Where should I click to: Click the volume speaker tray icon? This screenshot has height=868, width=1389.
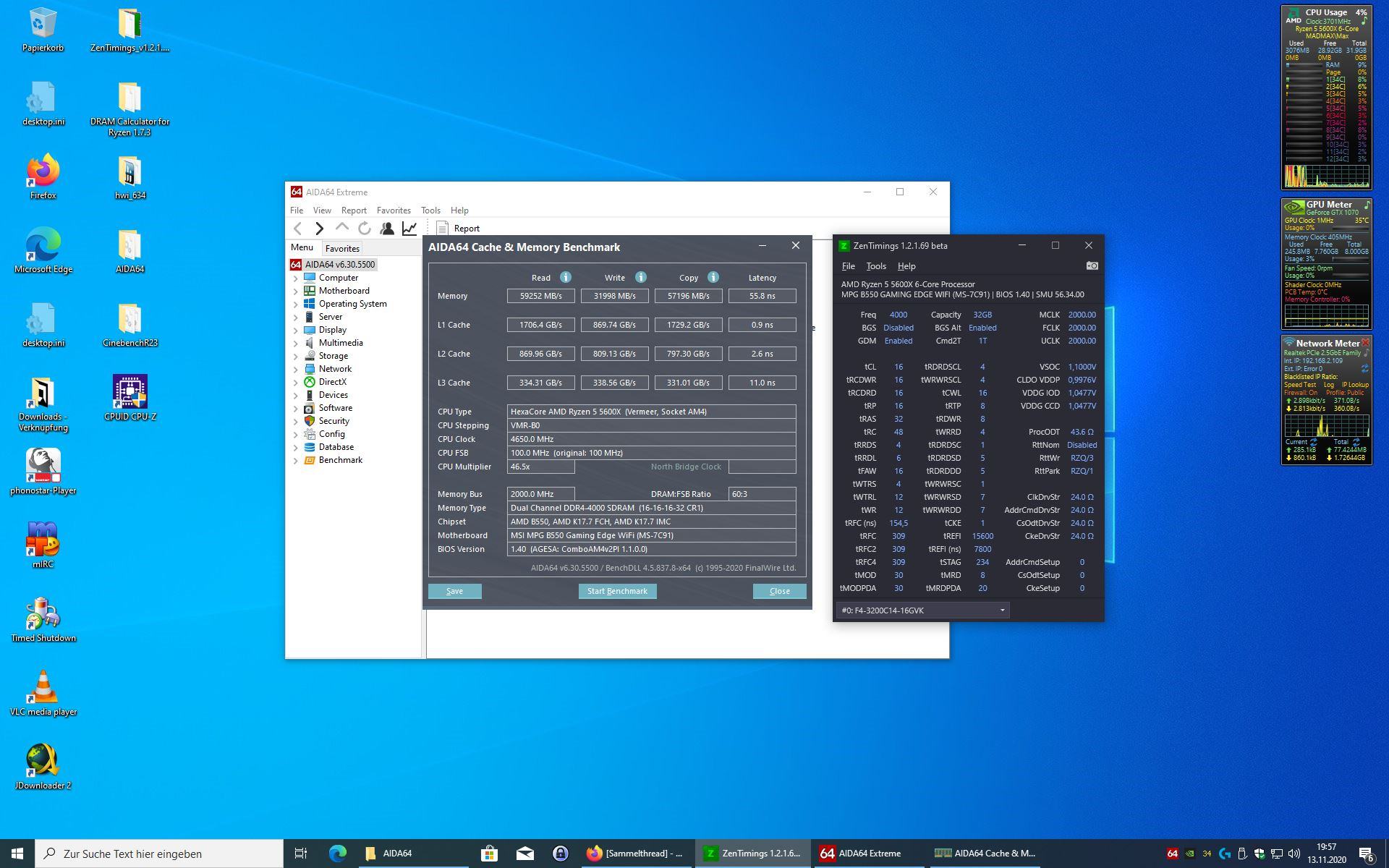[x=1294, y=854]
